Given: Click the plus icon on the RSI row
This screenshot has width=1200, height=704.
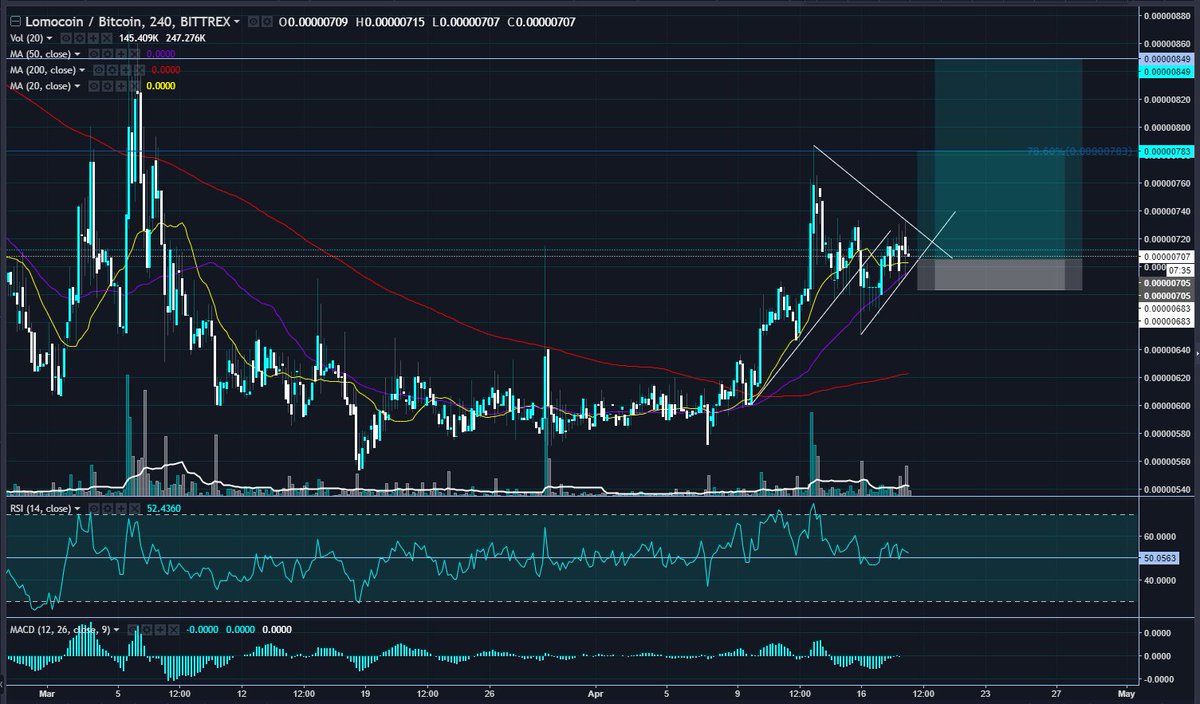Looking at the screenshot, I should pos(121,509).
